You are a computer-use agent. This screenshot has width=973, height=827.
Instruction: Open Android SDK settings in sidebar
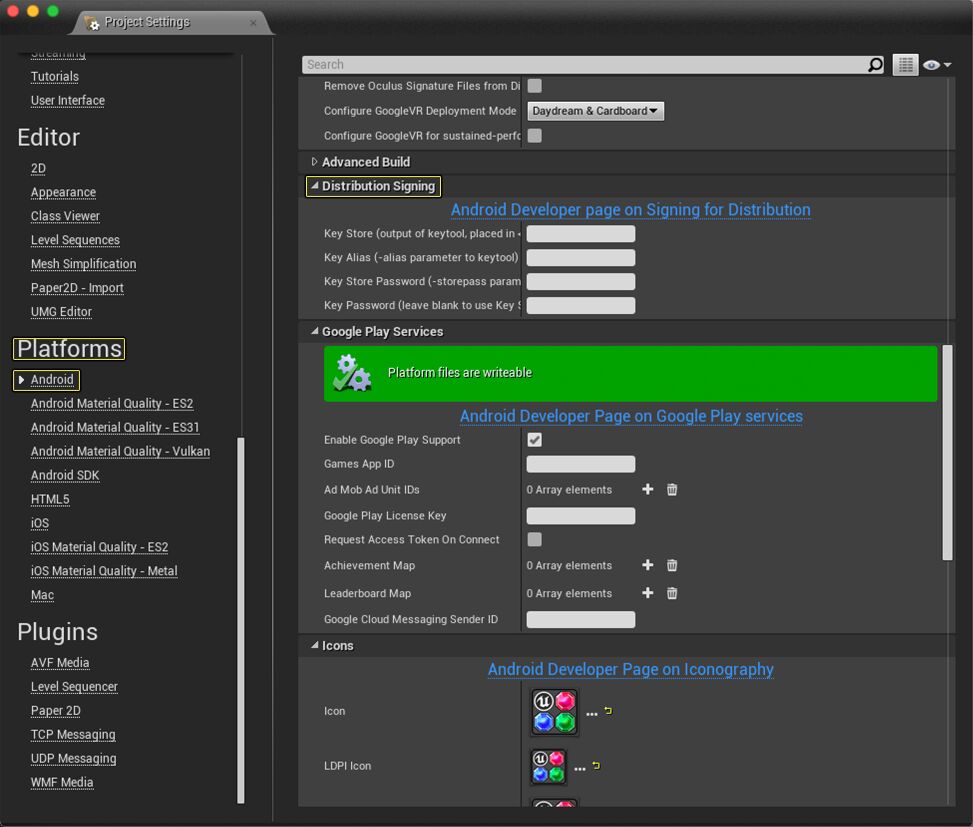[x=65, y=476]
